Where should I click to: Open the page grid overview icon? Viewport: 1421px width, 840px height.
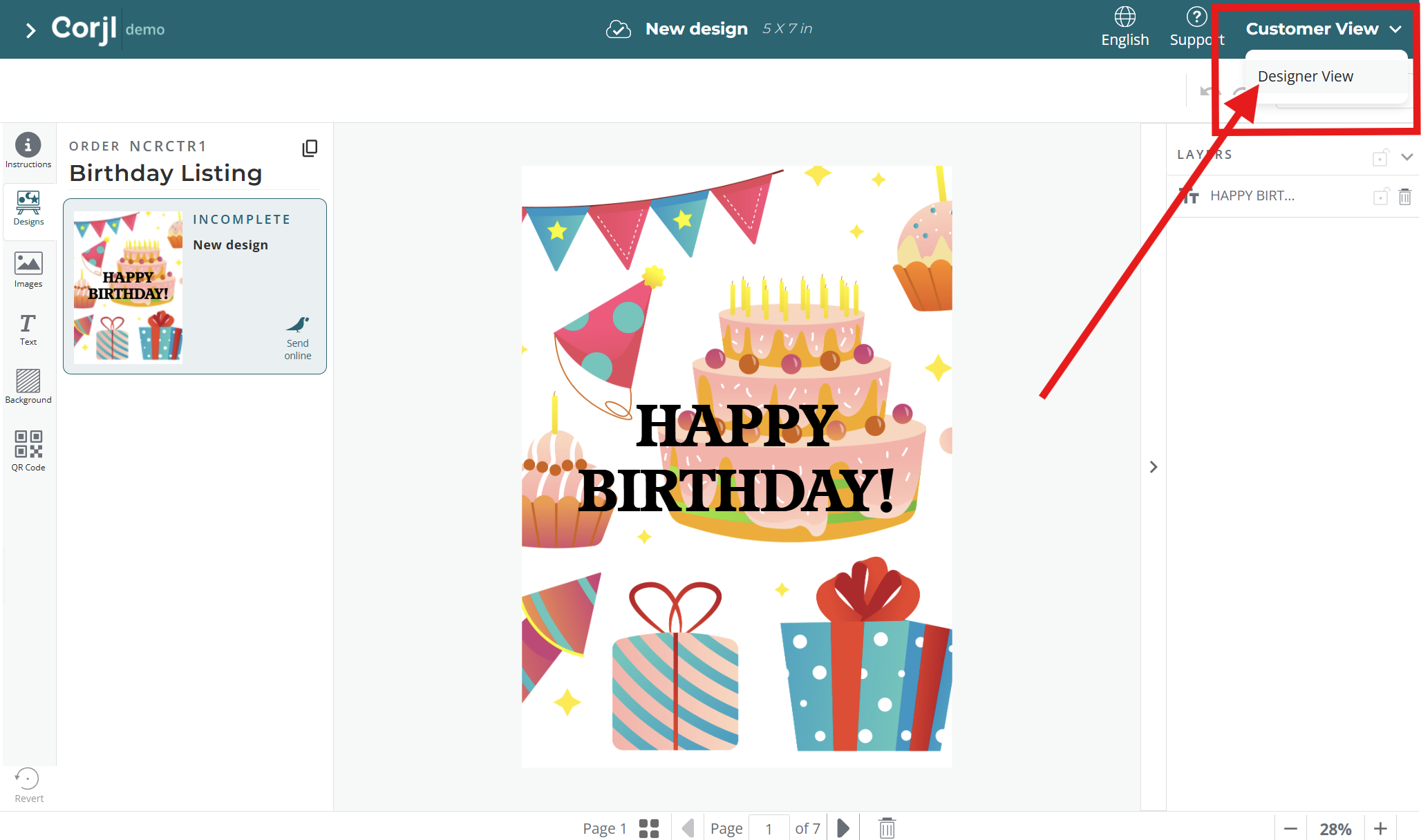648,828
